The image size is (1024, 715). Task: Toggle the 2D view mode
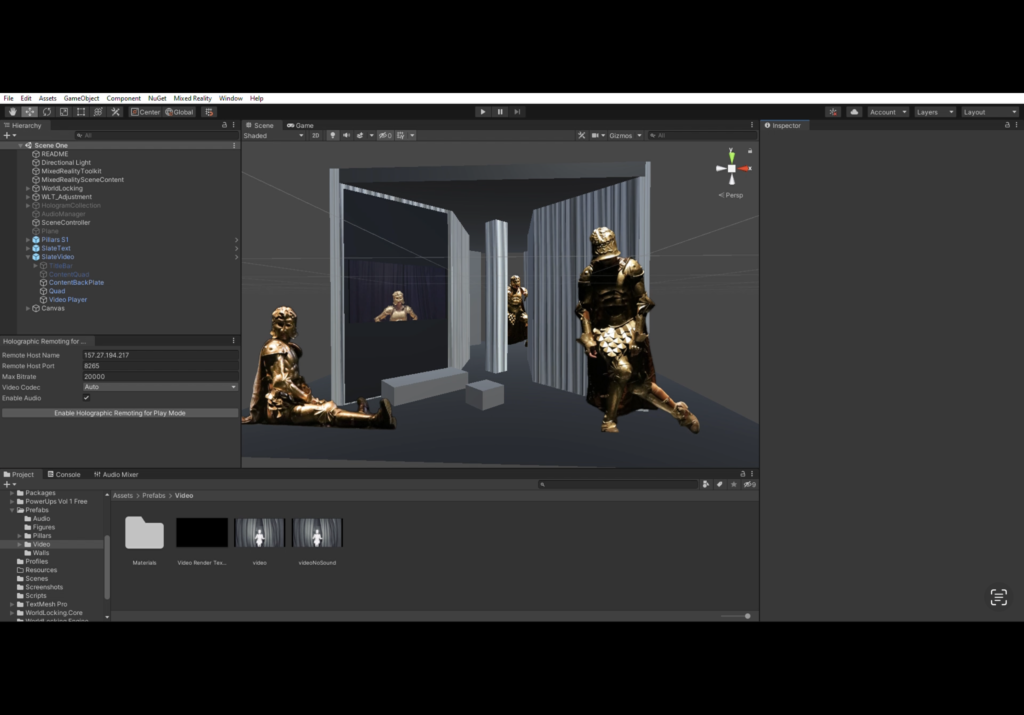pos(315,135)
